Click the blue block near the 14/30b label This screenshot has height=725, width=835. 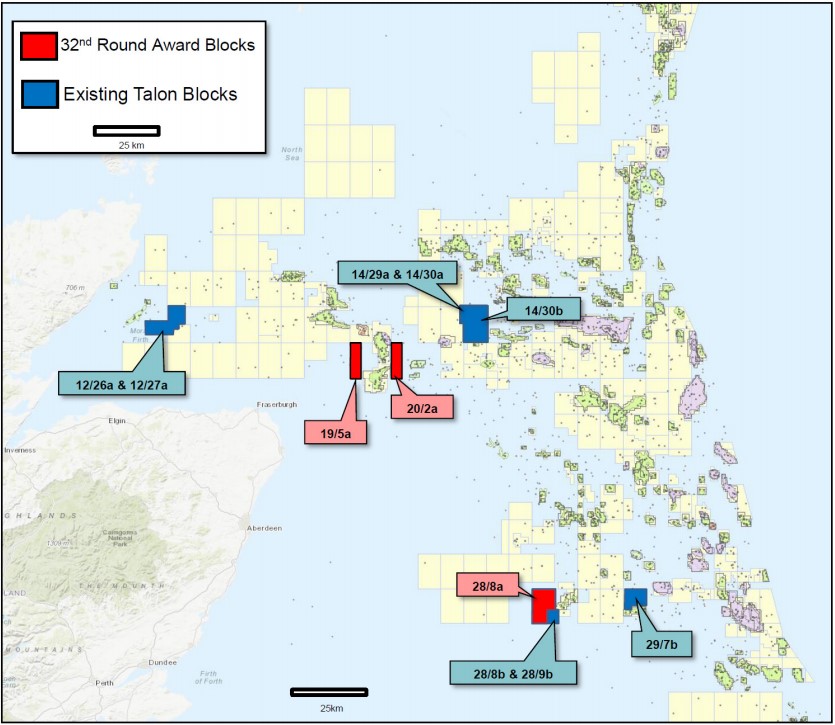pos(474,323)
